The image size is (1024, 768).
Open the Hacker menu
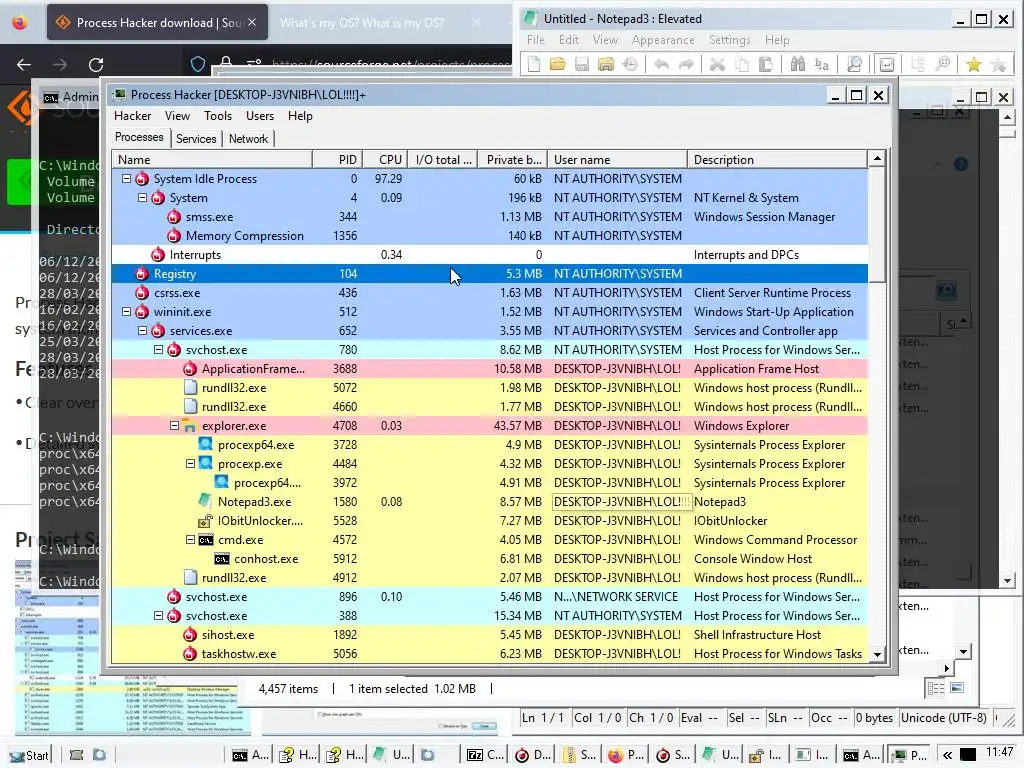pyautogui.click(x=133, y=116)
